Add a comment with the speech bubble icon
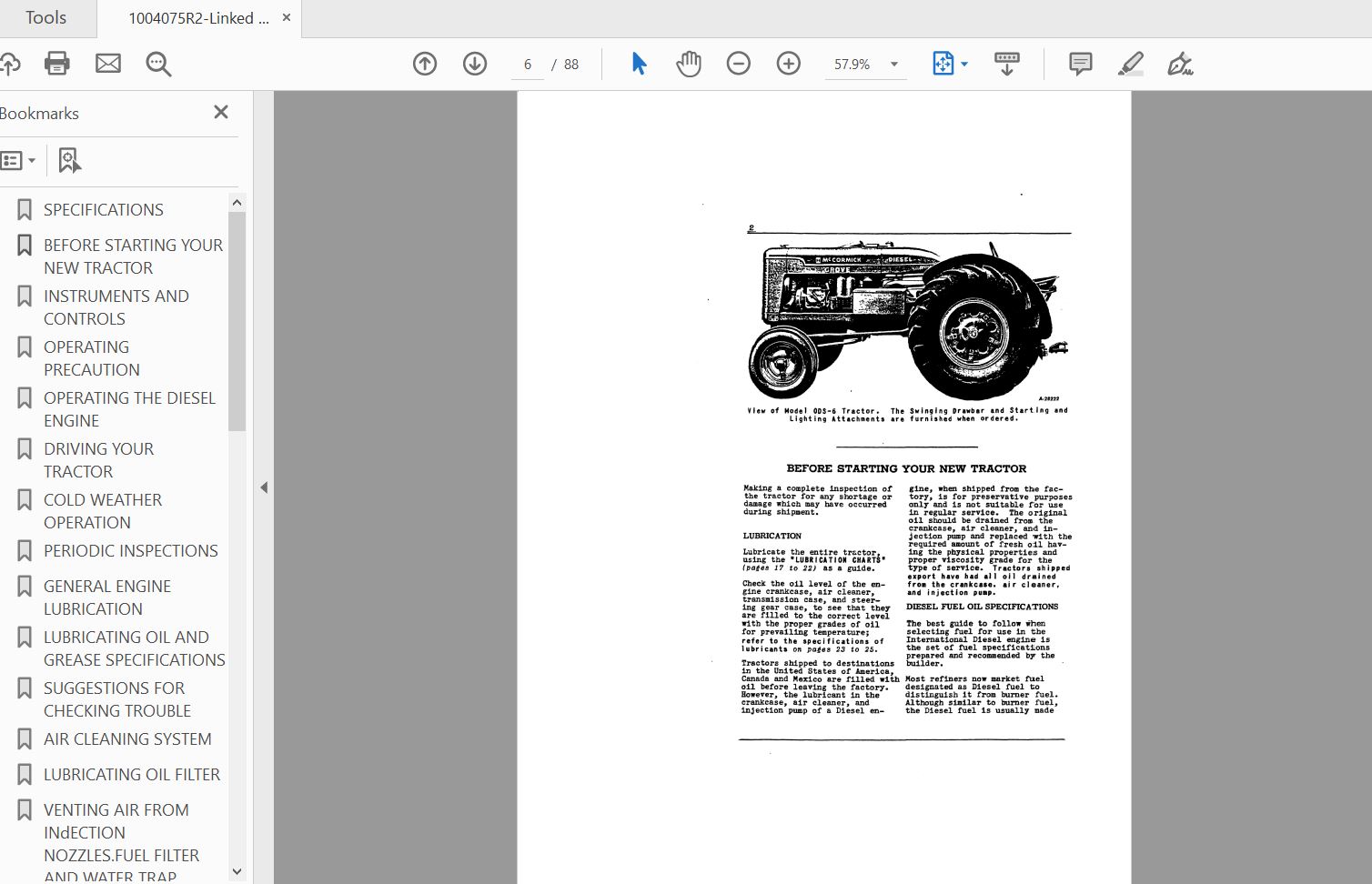Viewport: 1372px width, 884px height. pyautogui.click(x=1081, y=64)
